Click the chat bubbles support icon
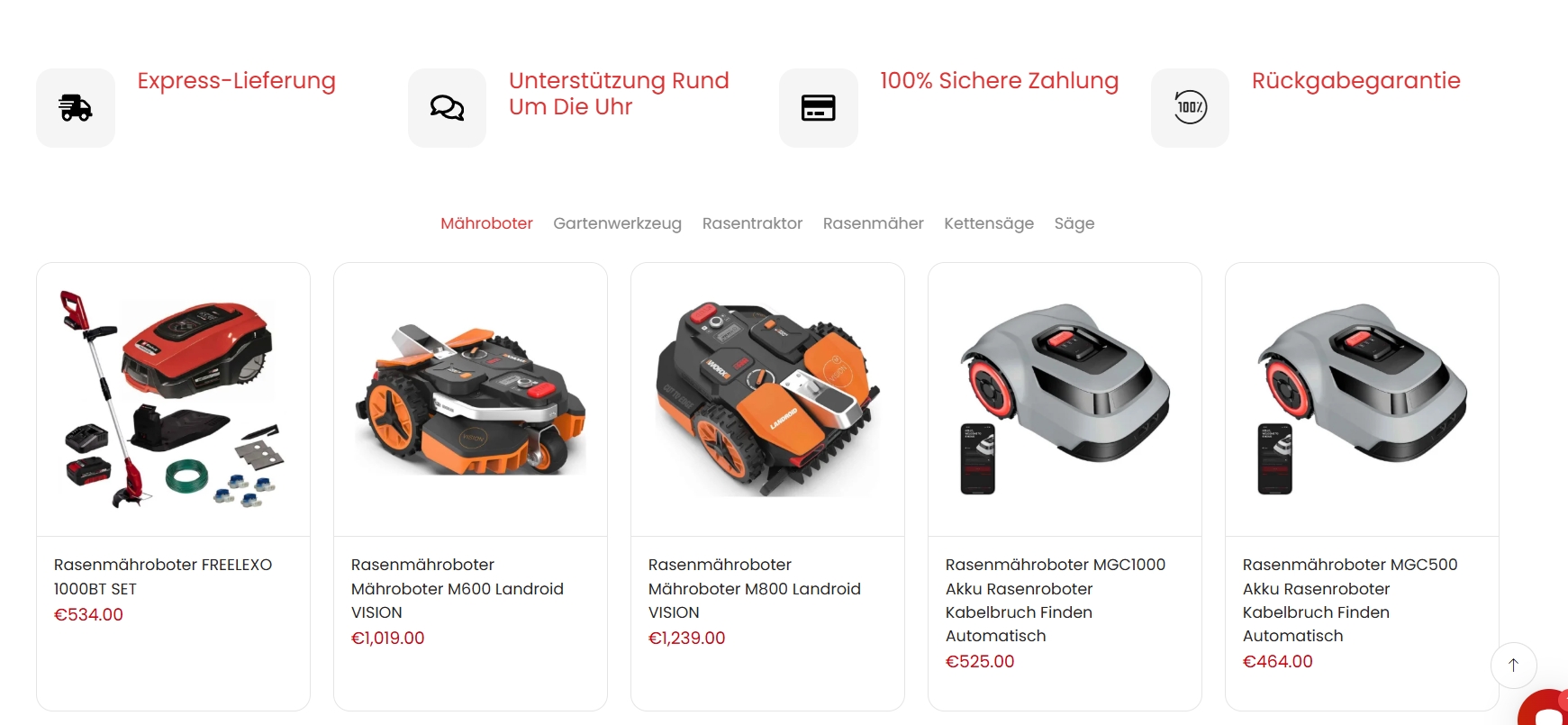 pos(447,108)
